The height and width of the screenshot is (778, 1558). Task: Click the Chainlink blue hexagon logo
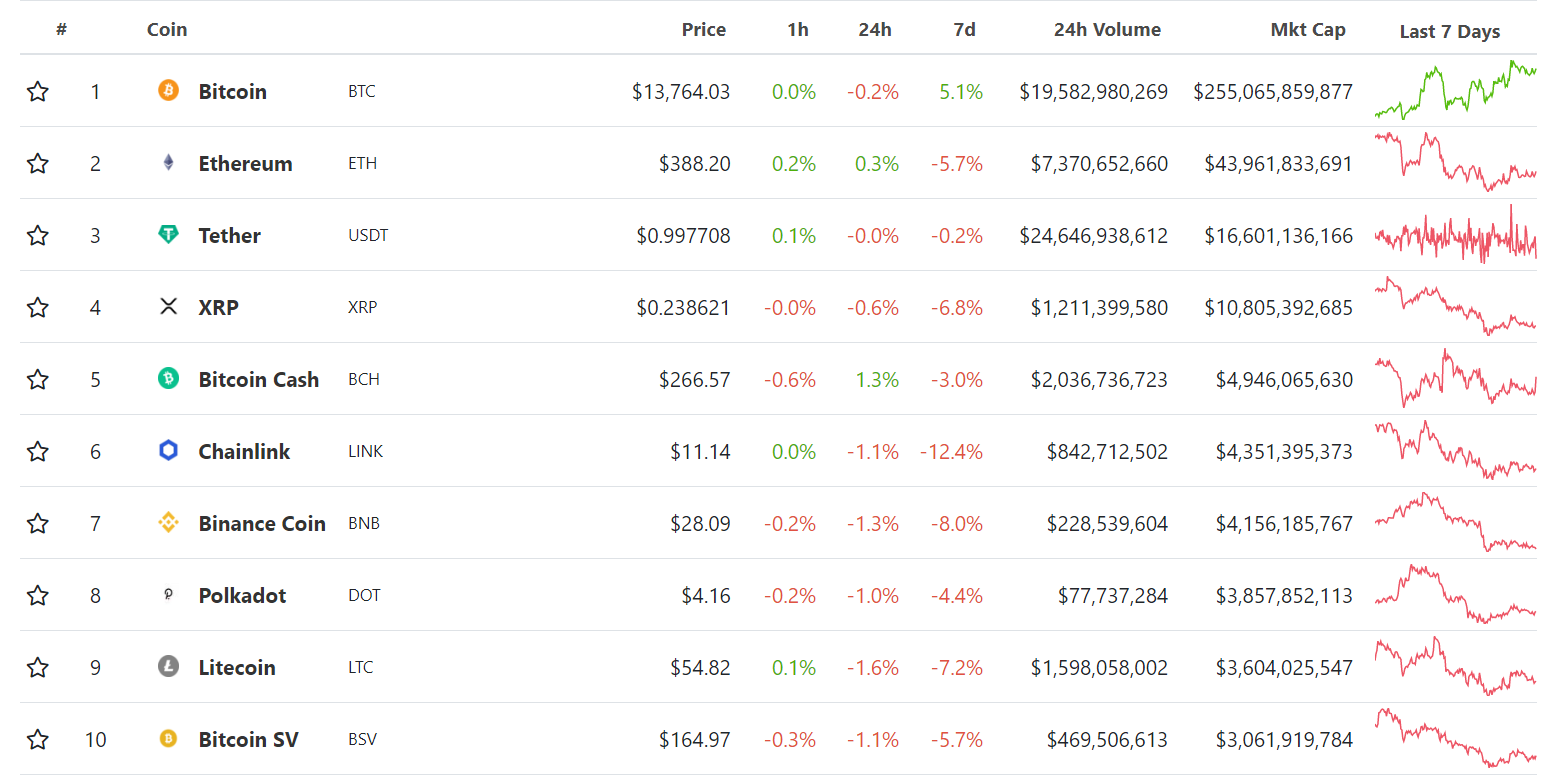pyautogui.click(x=168, y=450)
